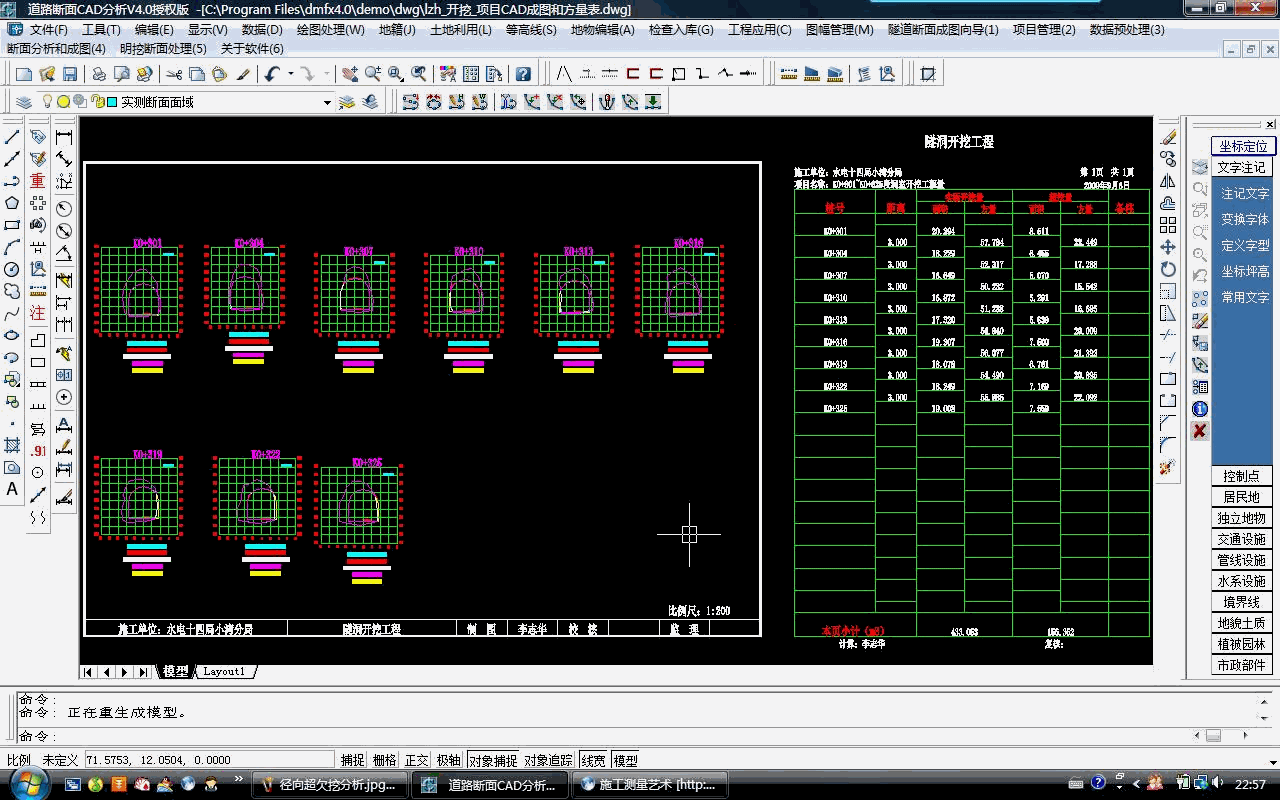The height and width of the screenshot is (800, 1280).
Task: Click the Save file icon
Action: [x=70, y=74]
